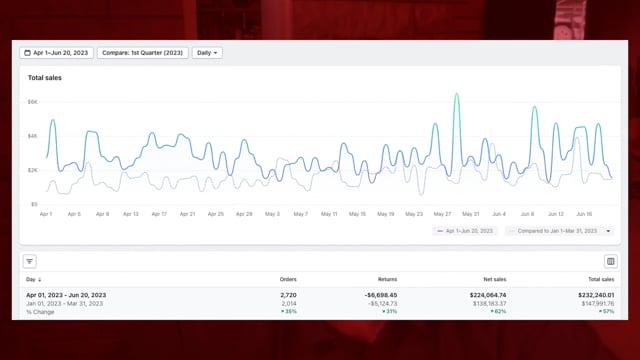
Task: Expand the comparison legend dropdown arrow
Action: pos(608,231)
